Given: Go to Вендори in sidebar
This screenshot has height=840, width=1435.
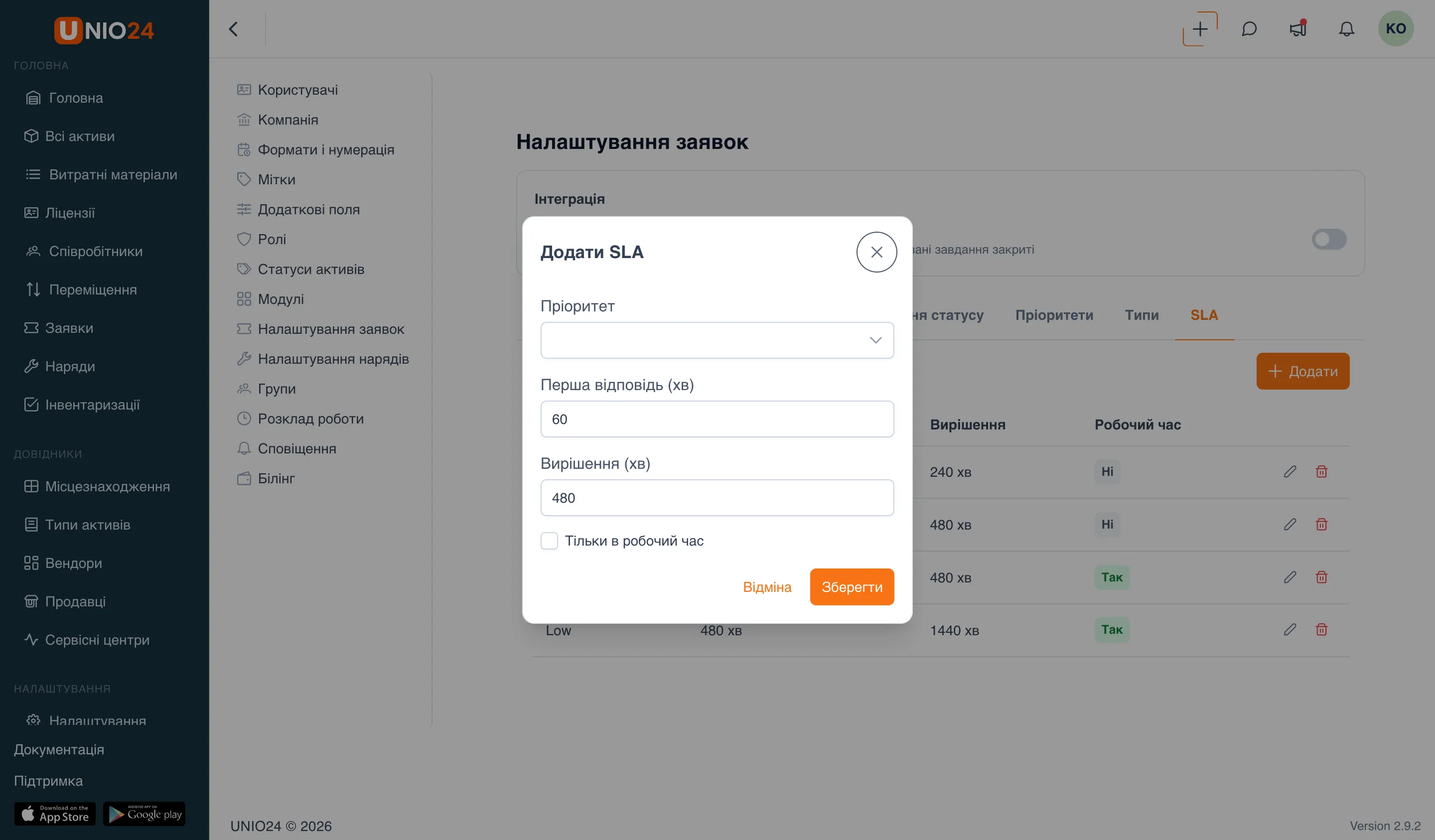Looking at the screenshot, I should coord(63,563).
